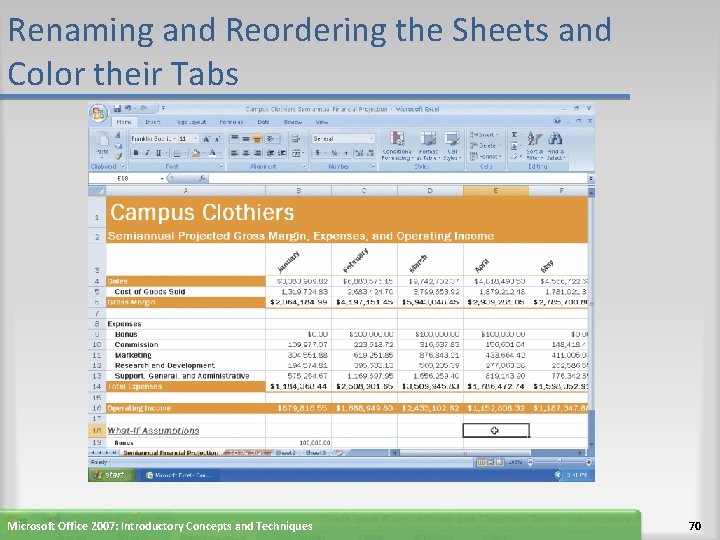Open Sort & Filter
The height and width of the screenshot is (540, 720).
pos(534,146)
